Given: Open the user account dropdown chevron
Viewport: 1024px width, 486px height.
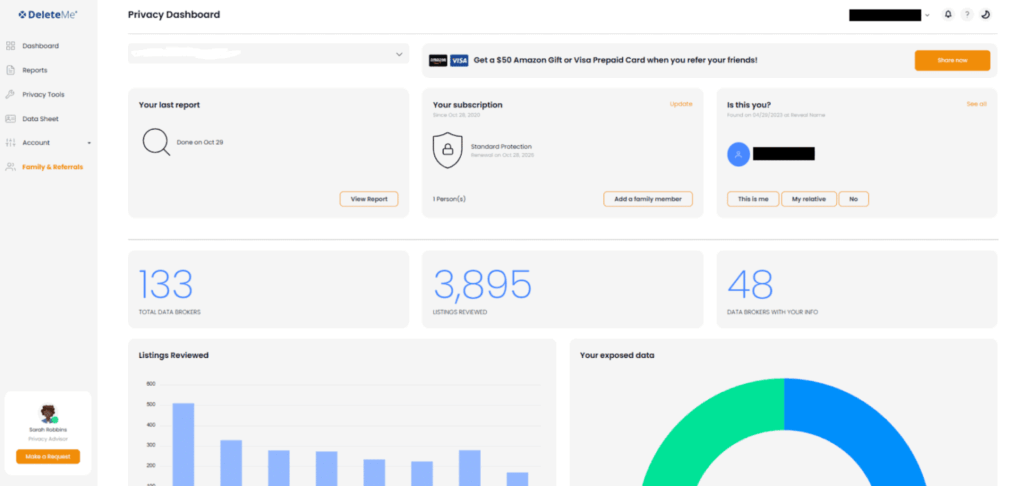Looking at the screenshot, I should (x=927, y=15).
